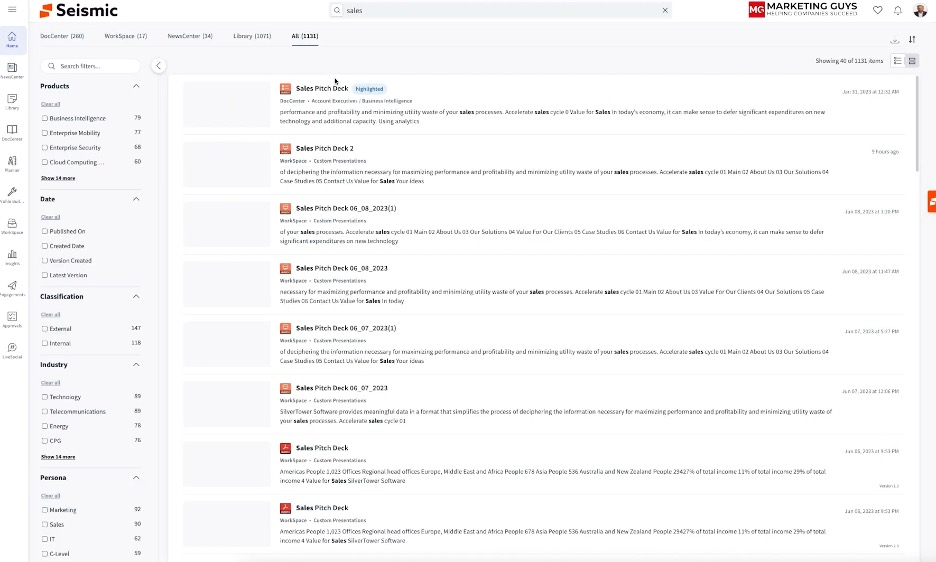Viewport: 936px width, 562px height.
Task: Collapse the Date filter section
Action: 136,199
